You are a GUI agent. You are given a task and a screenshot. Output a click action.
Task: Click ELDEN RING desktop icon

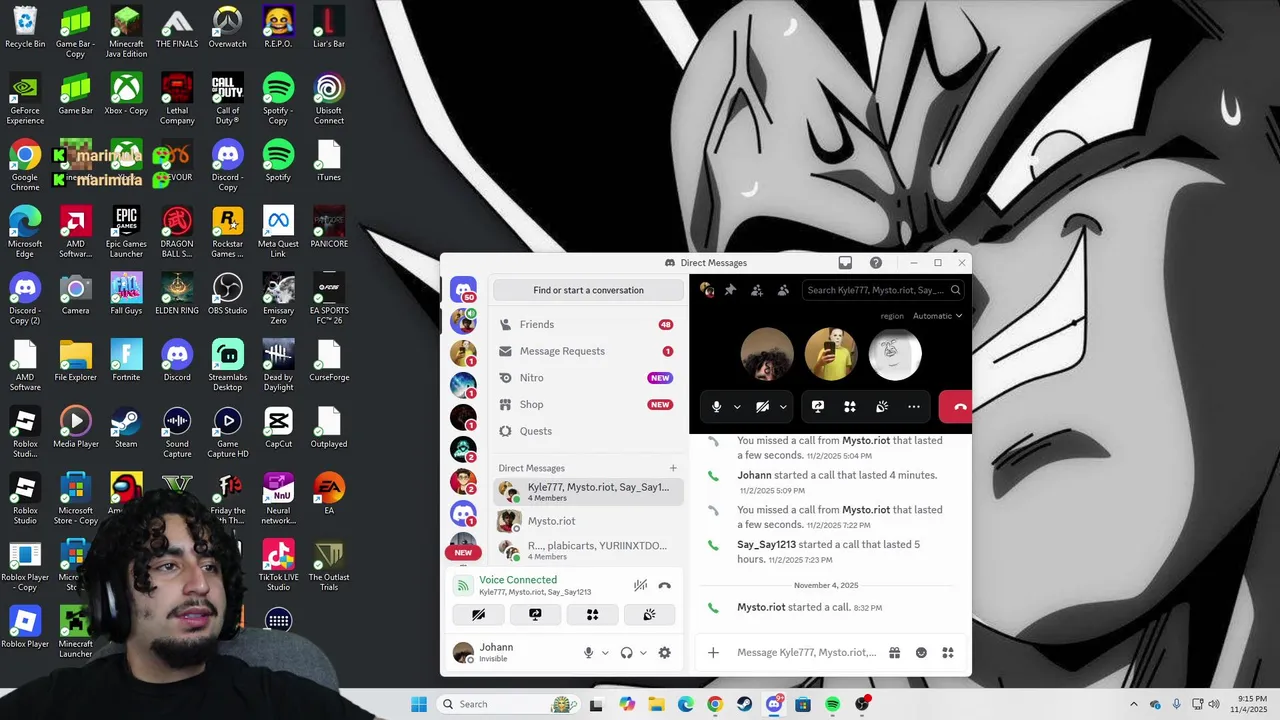pyautogui.click(x=177, y=295)
